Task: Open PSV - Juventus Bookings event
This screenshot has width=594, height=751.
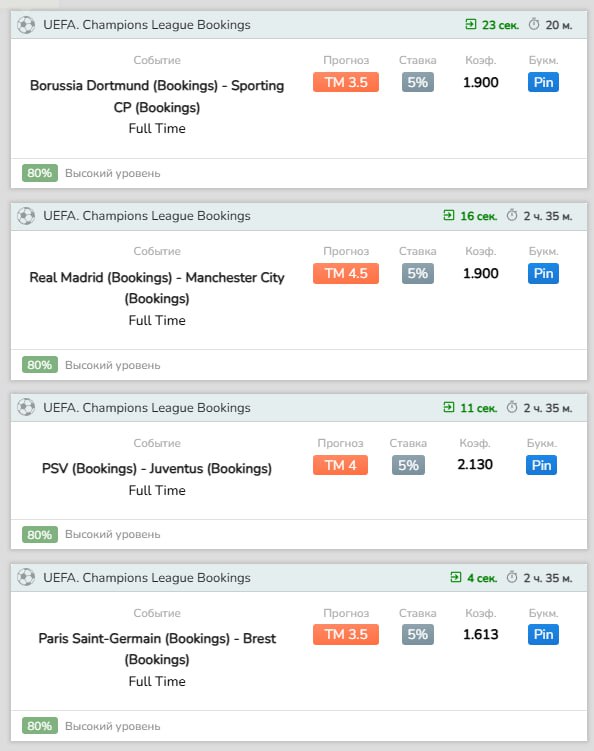Action: (x=157, y=468)
